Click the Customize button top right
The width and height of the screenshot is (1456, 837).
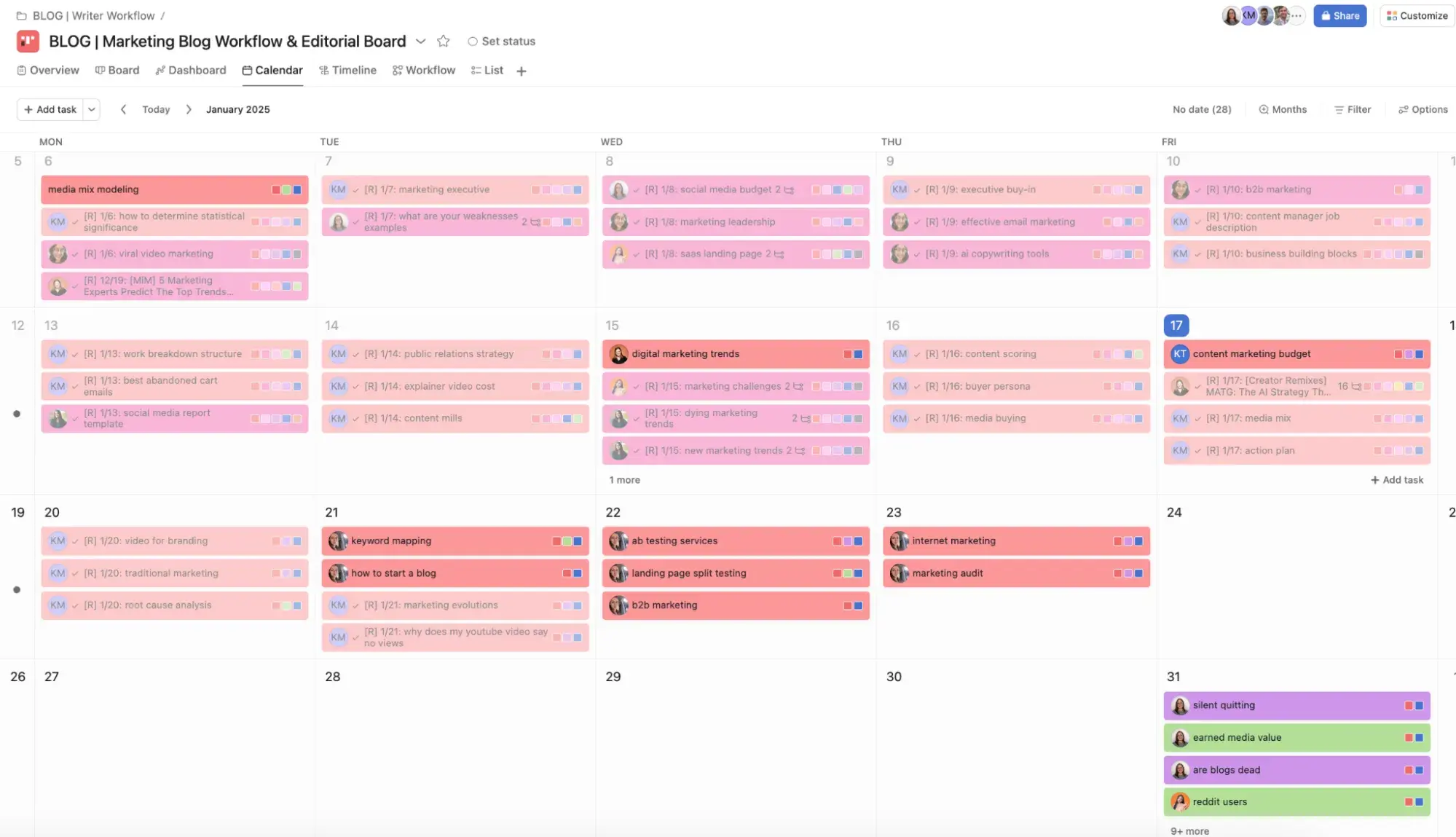coord(1418,15)
